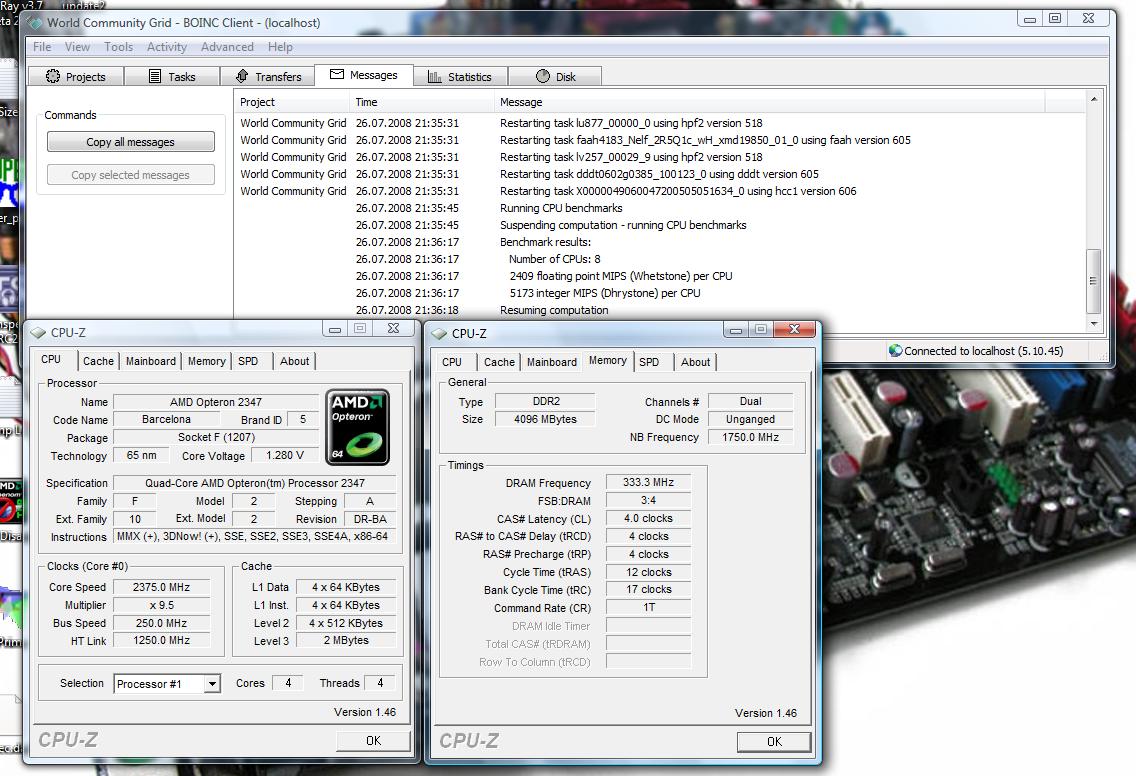The image size is (1136, 776).
Task: Select CPU tab in left CPU-Z window
Action: coord(51,359)
